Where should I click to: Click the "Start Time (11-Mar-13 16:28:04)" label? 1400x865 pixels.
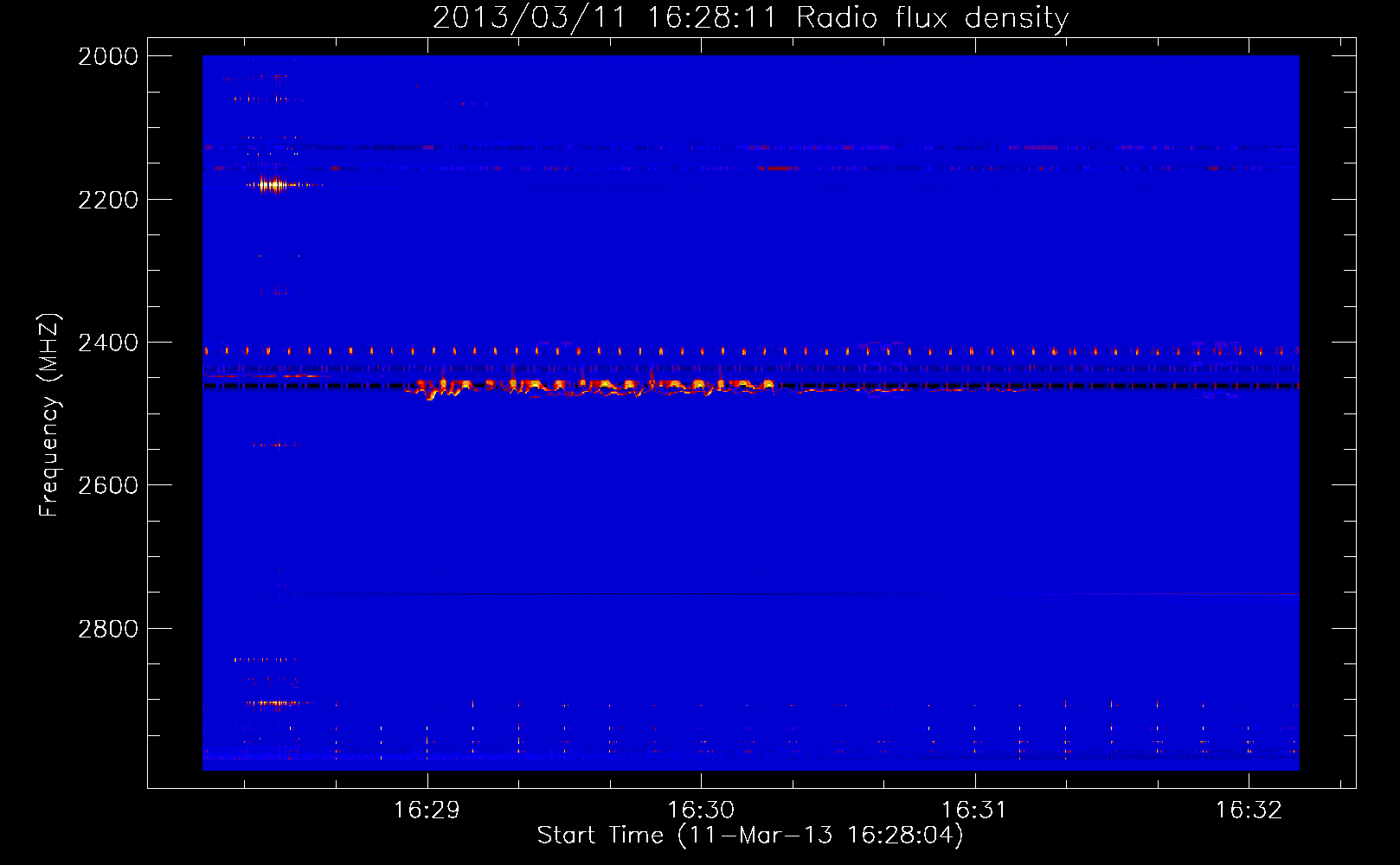pos(750,836)
